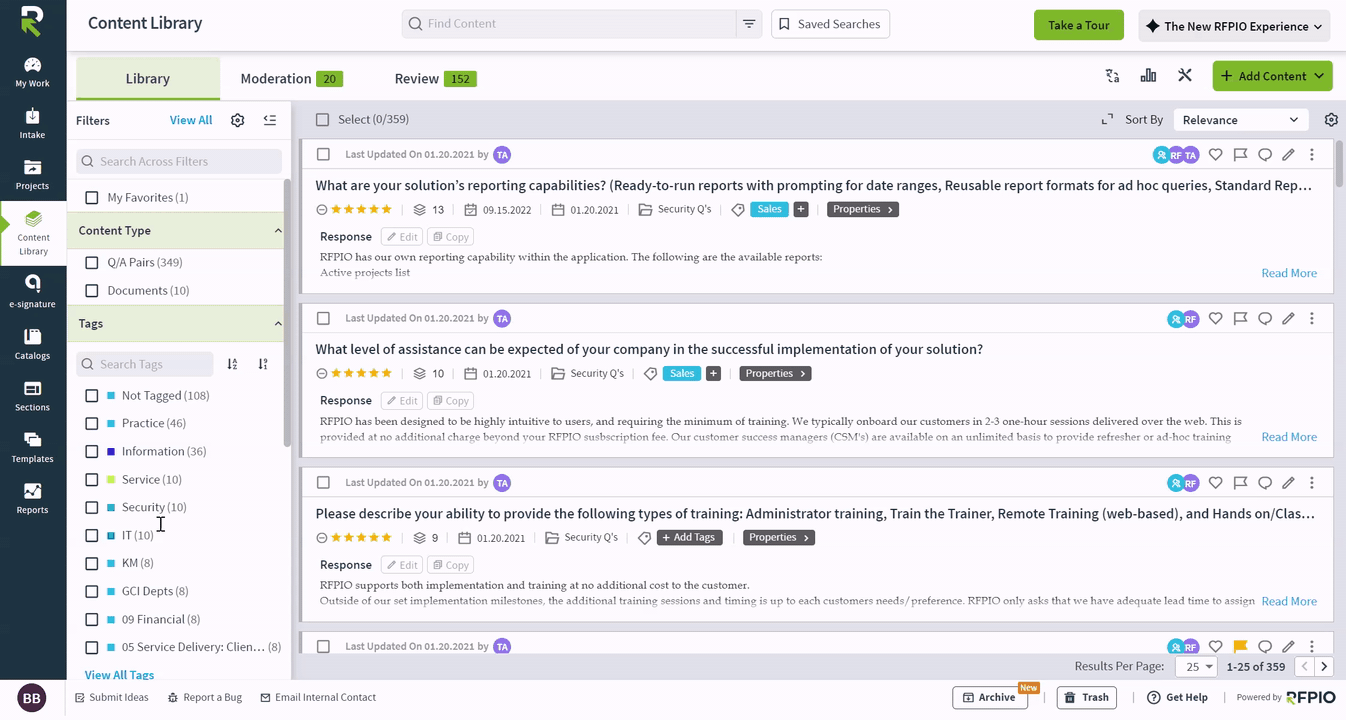This screenshot has width=1346, height=720.
Task: Go to Projects in the sidebar
Action: point(32,175)
